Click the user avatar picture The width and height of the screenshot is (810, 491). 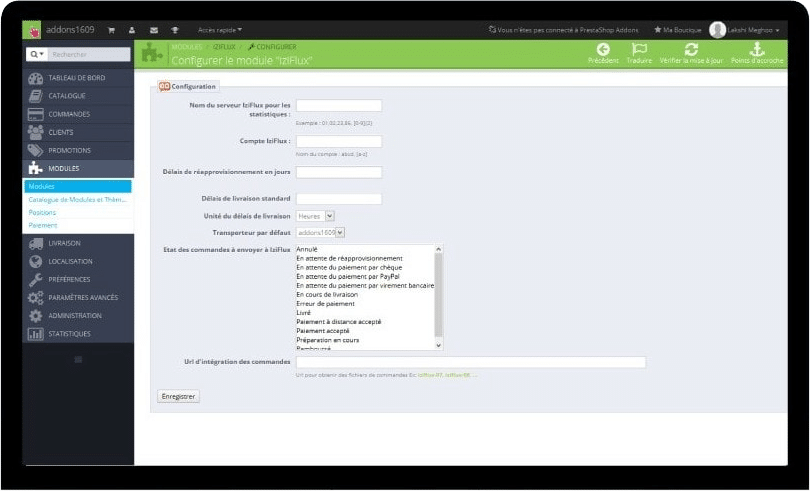tap(717, 30)
